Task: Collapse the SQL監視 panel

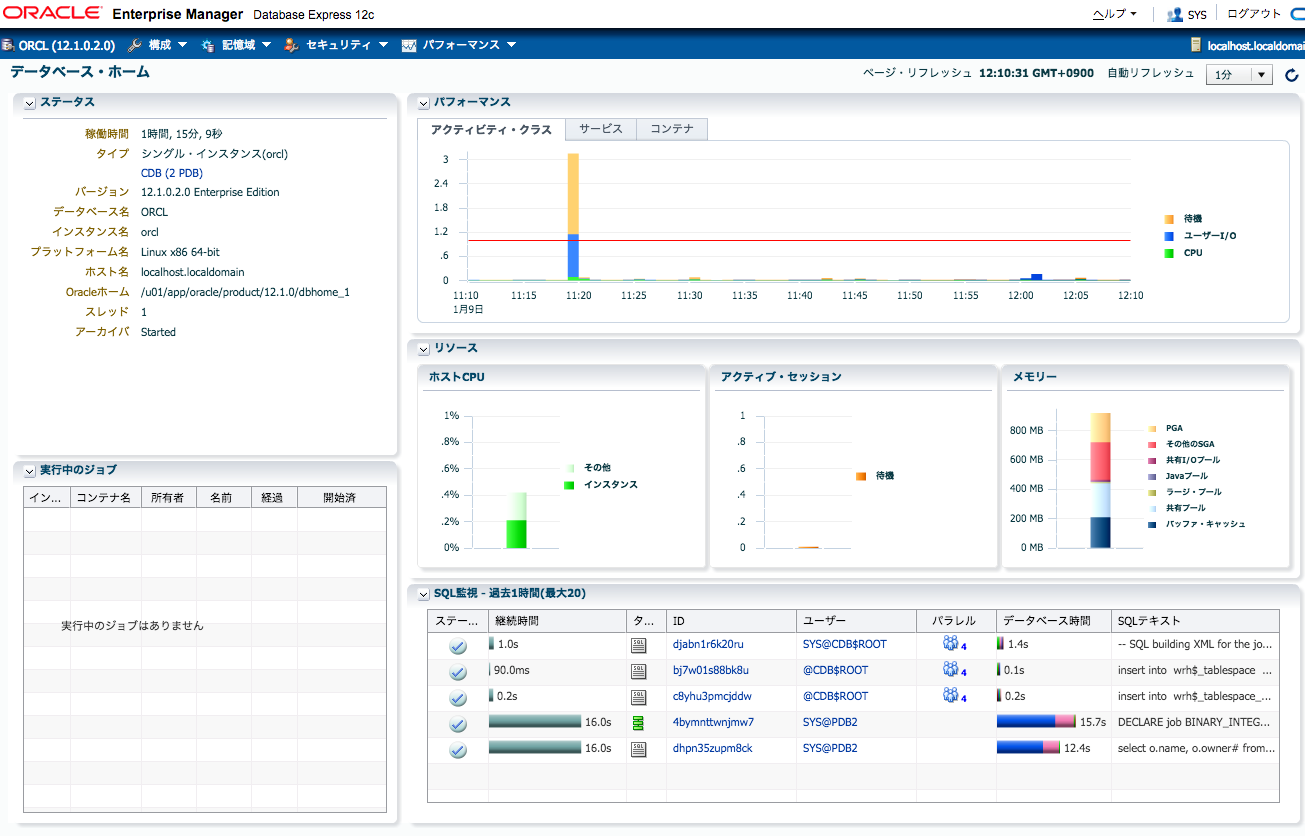Action: (x=424, y=594)
